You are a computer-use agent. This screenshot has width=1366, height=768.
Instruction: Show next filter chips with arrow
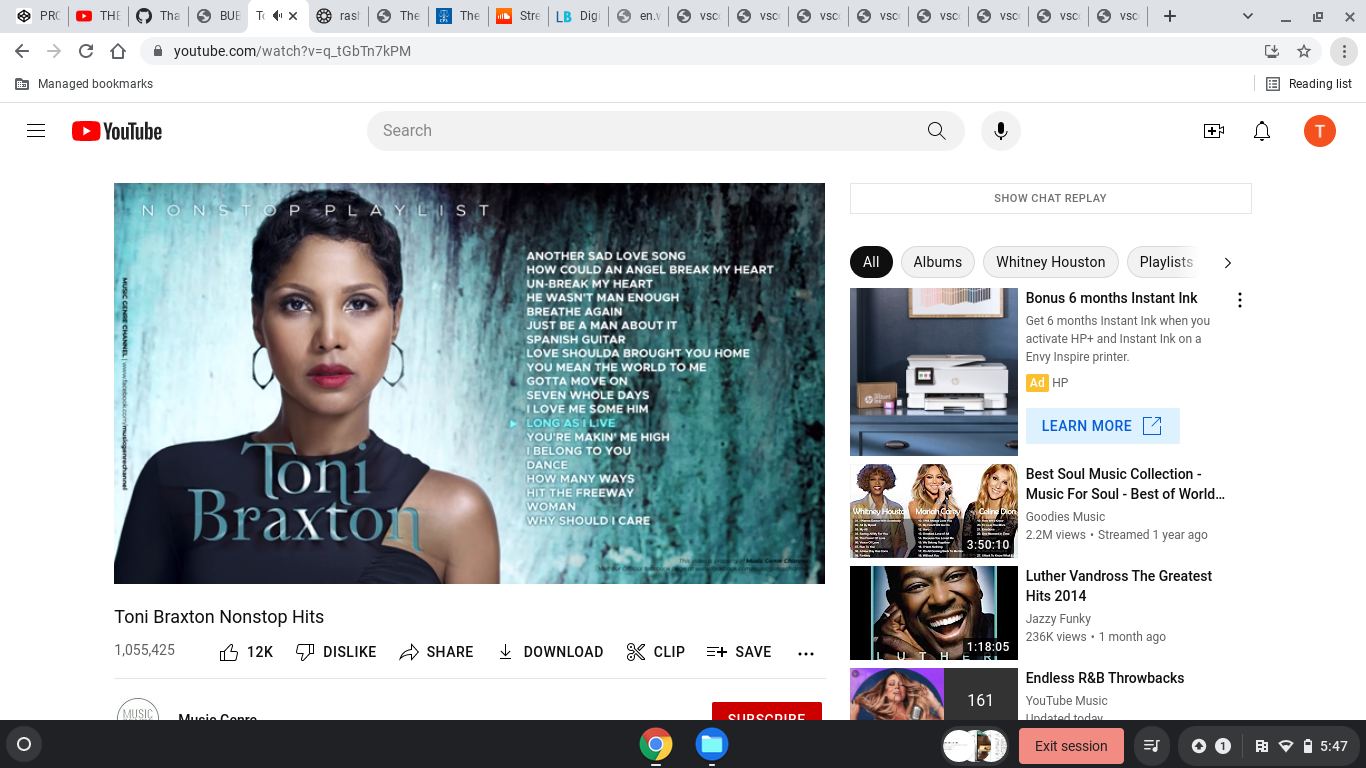1228,262
